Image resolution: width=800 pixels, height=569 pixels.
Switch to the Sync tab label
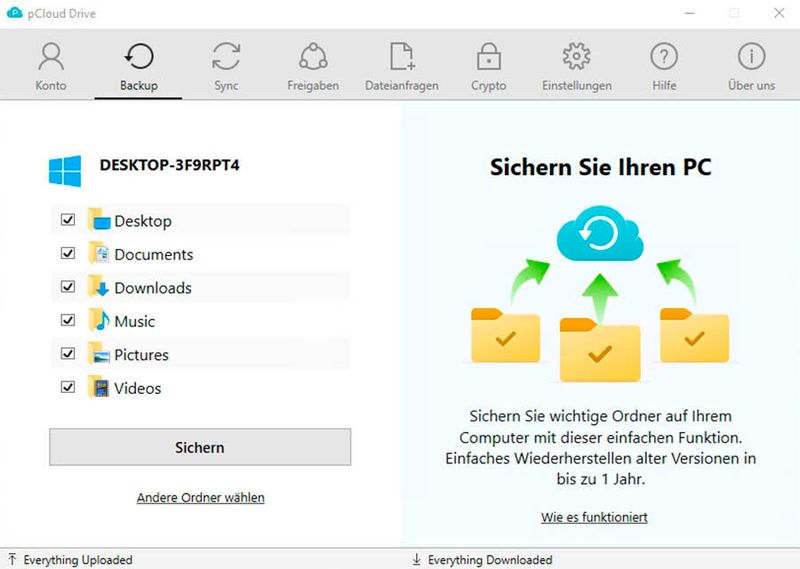coord(226,86)
